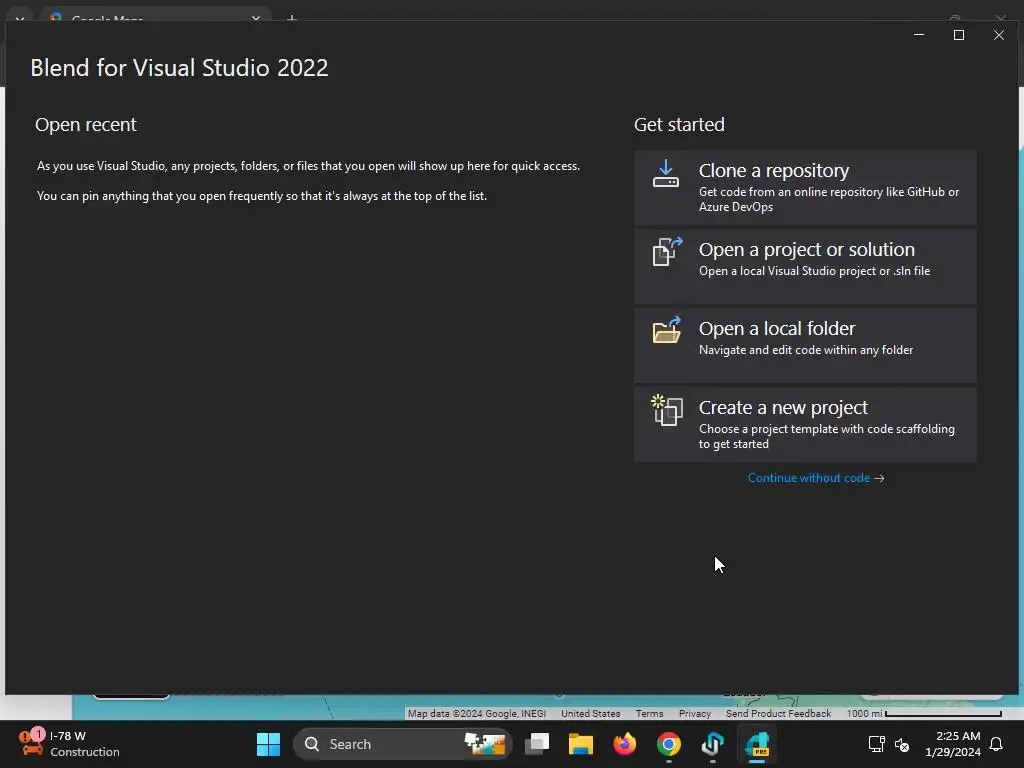Open Firefox from the taskbar

[625, 744]
